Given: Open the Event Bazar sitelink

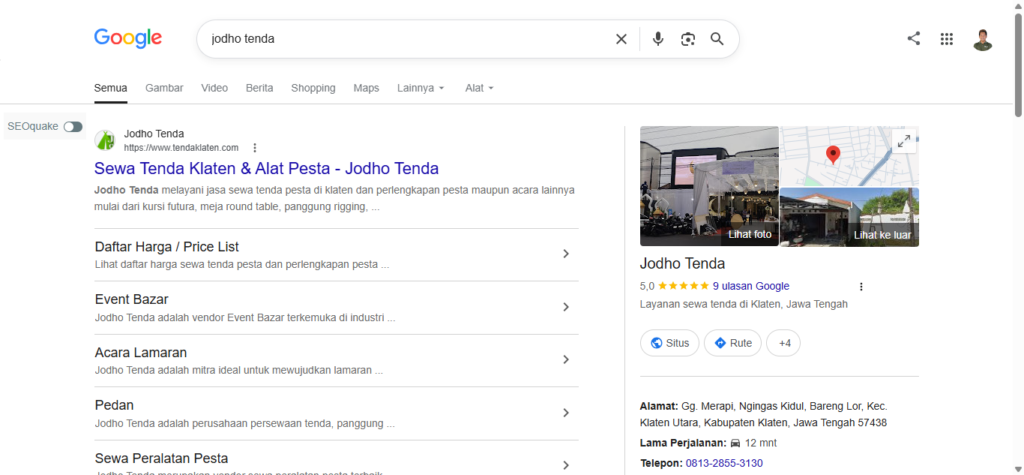Looking at the screenshot, I should pos(131,299).
